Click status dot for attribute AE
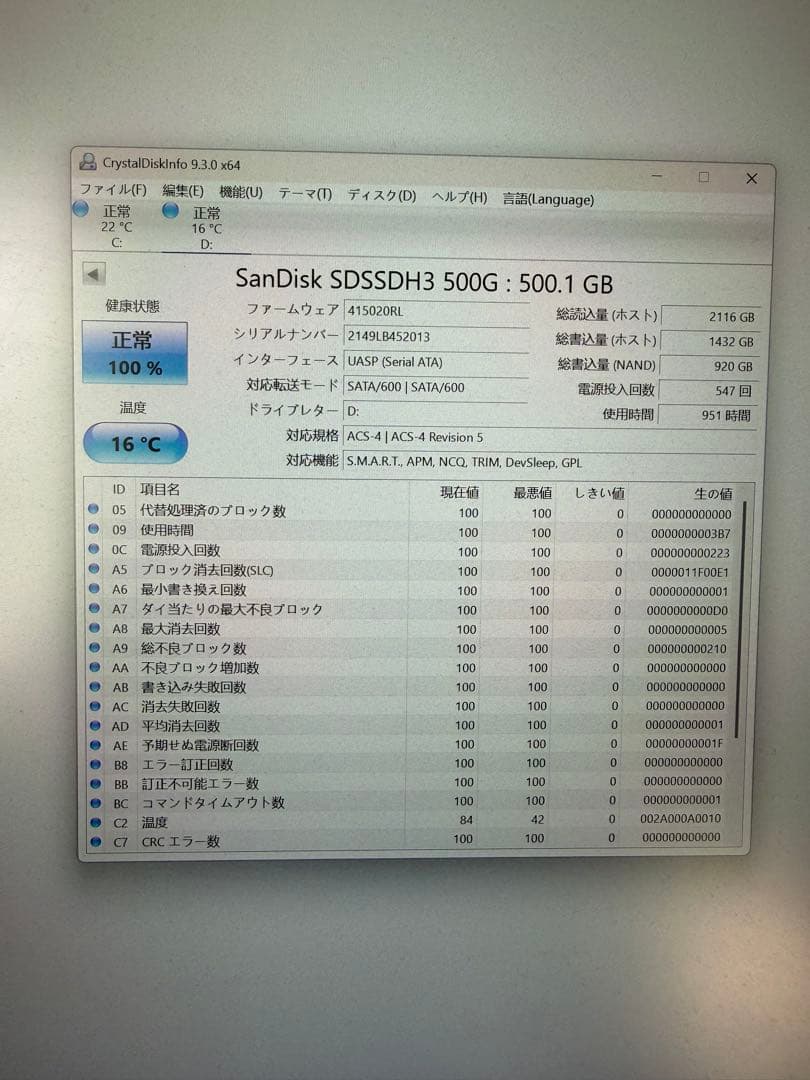 pos(96,745)
